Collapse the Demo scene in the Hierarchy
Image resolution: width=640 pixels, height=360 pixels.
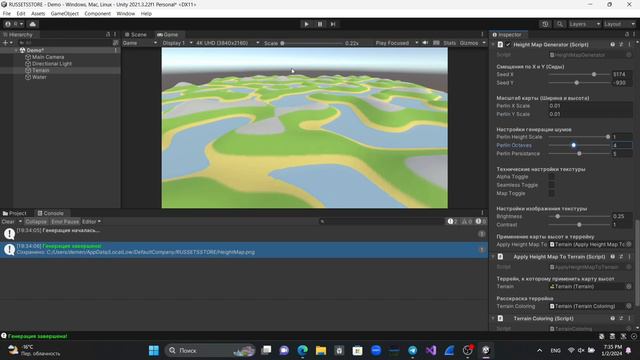pos(16,50)
